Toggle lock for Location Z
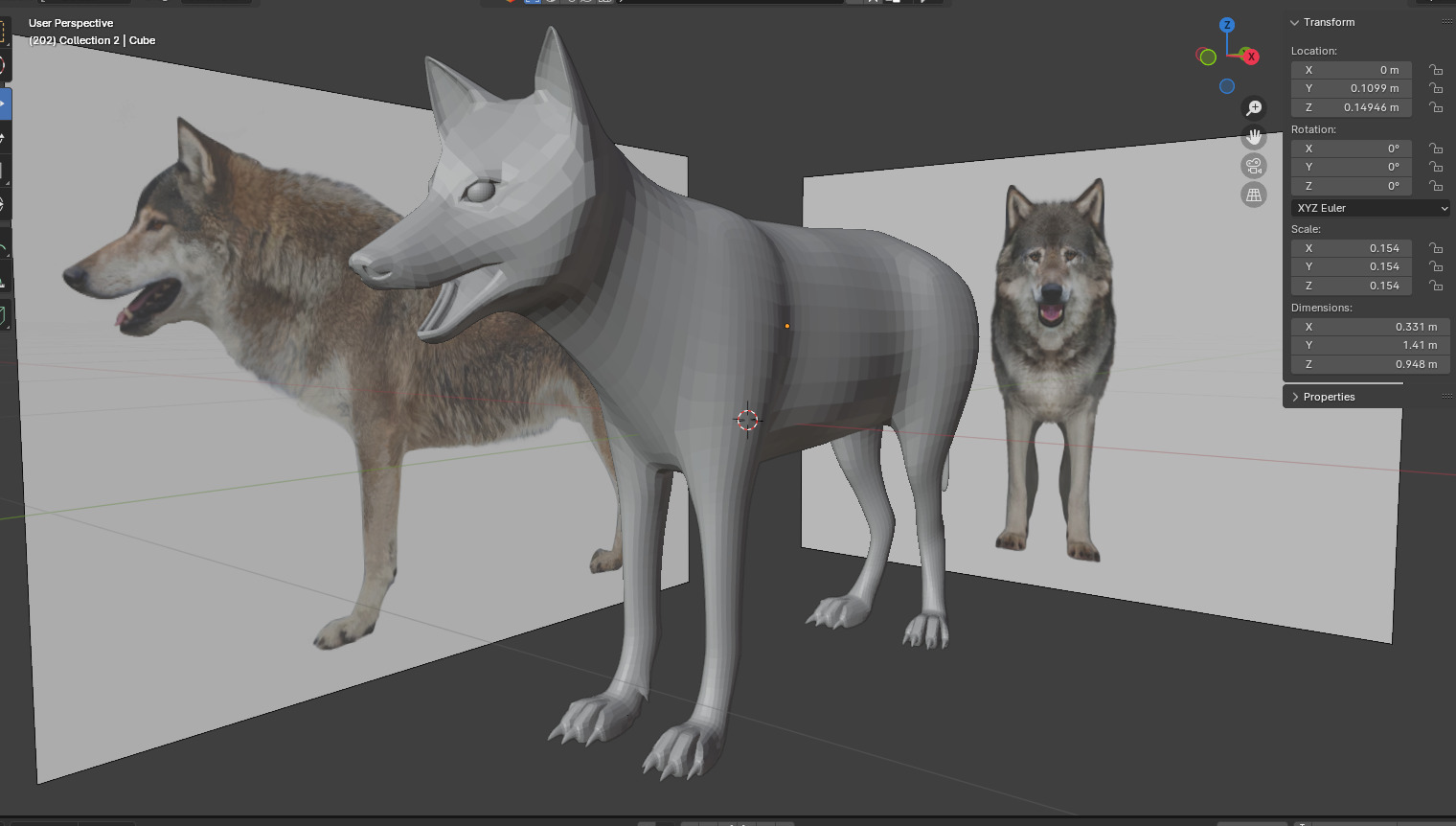 1436,107
